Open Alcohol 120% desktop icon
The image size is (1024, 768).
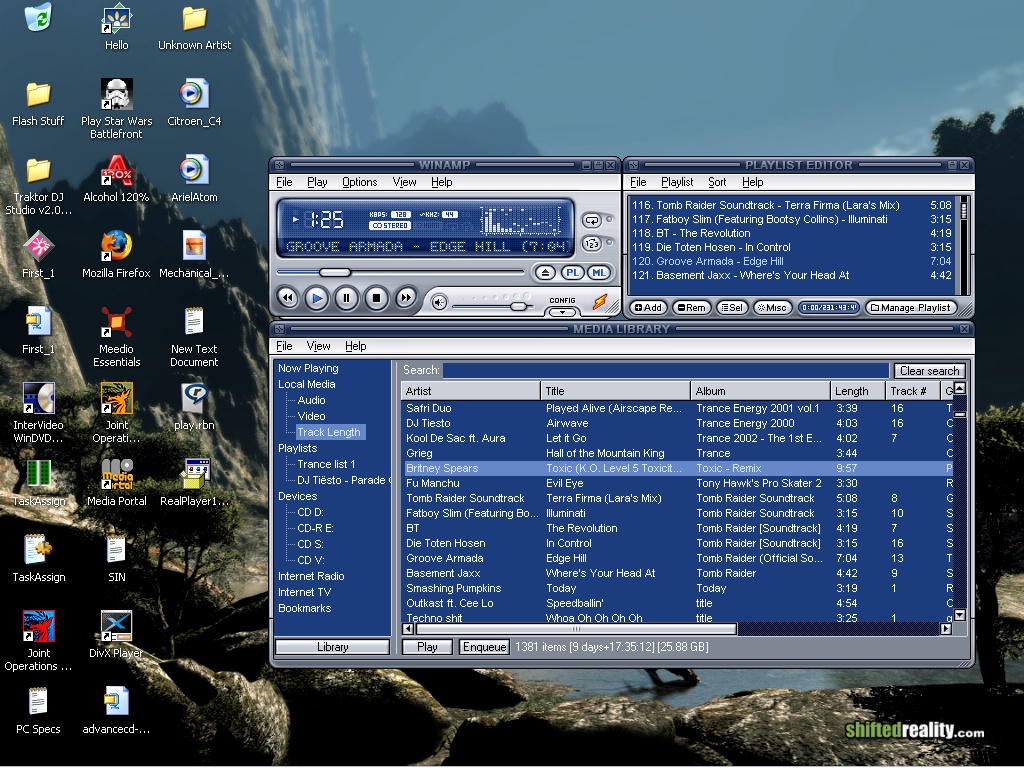pos(116,178)
